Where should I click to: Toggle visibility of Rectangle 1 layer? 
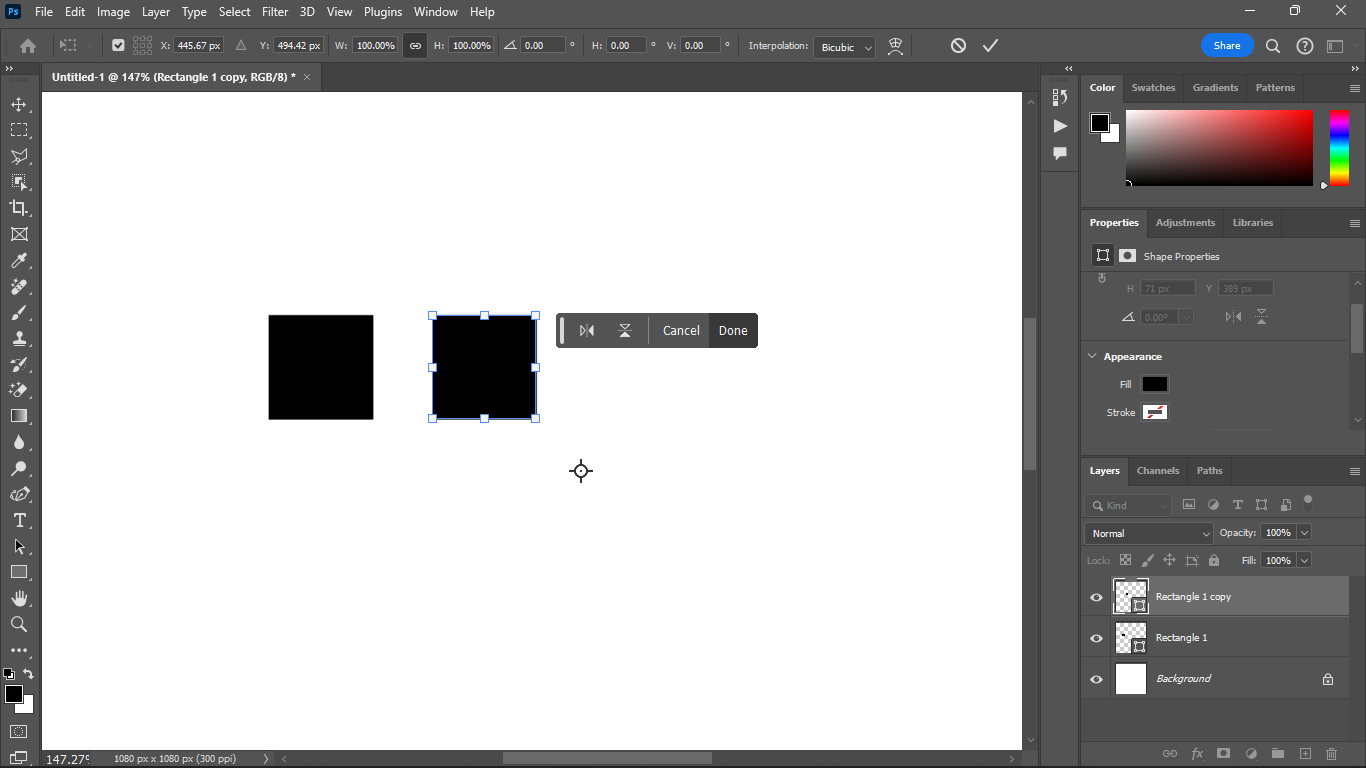(1096, 637)
